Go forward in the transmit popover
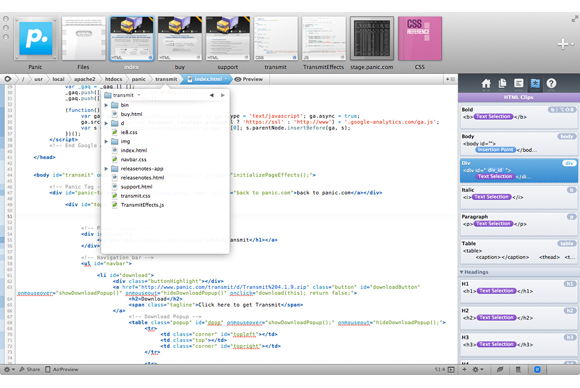 point(223,95)
